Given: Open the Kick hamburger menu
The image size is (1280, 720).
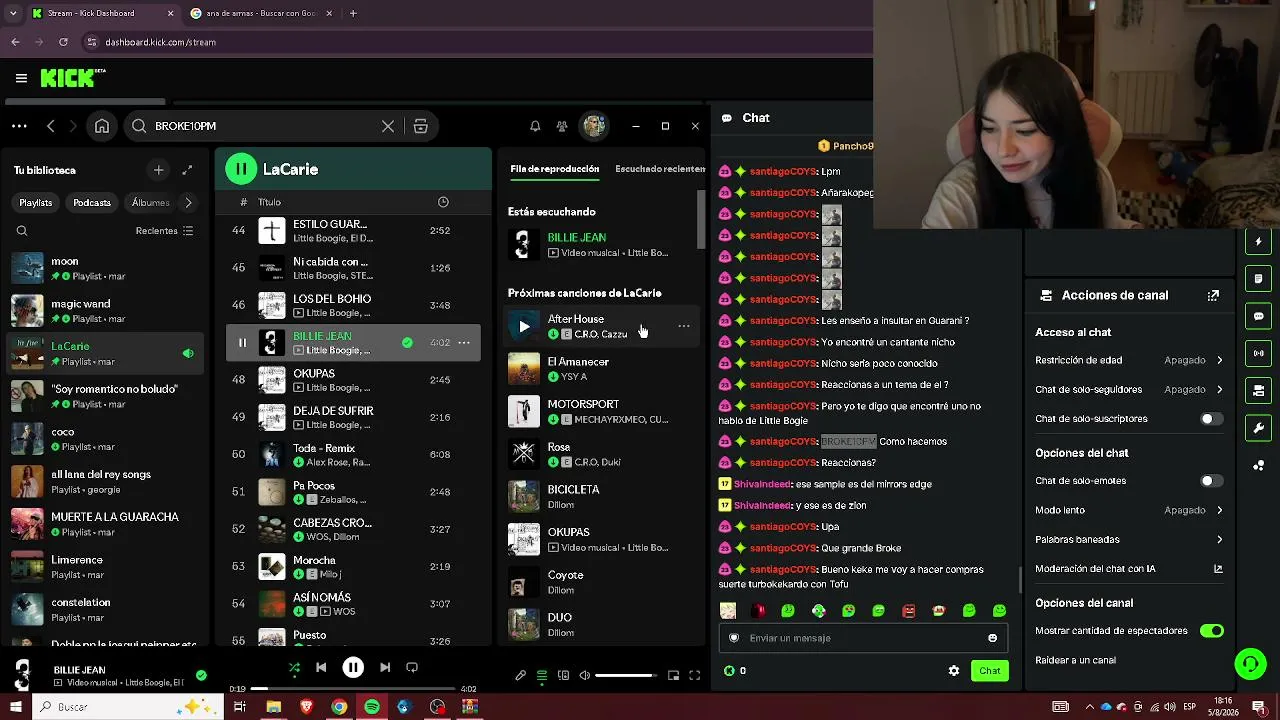Looking at the screenshot, I should [21, 78].
